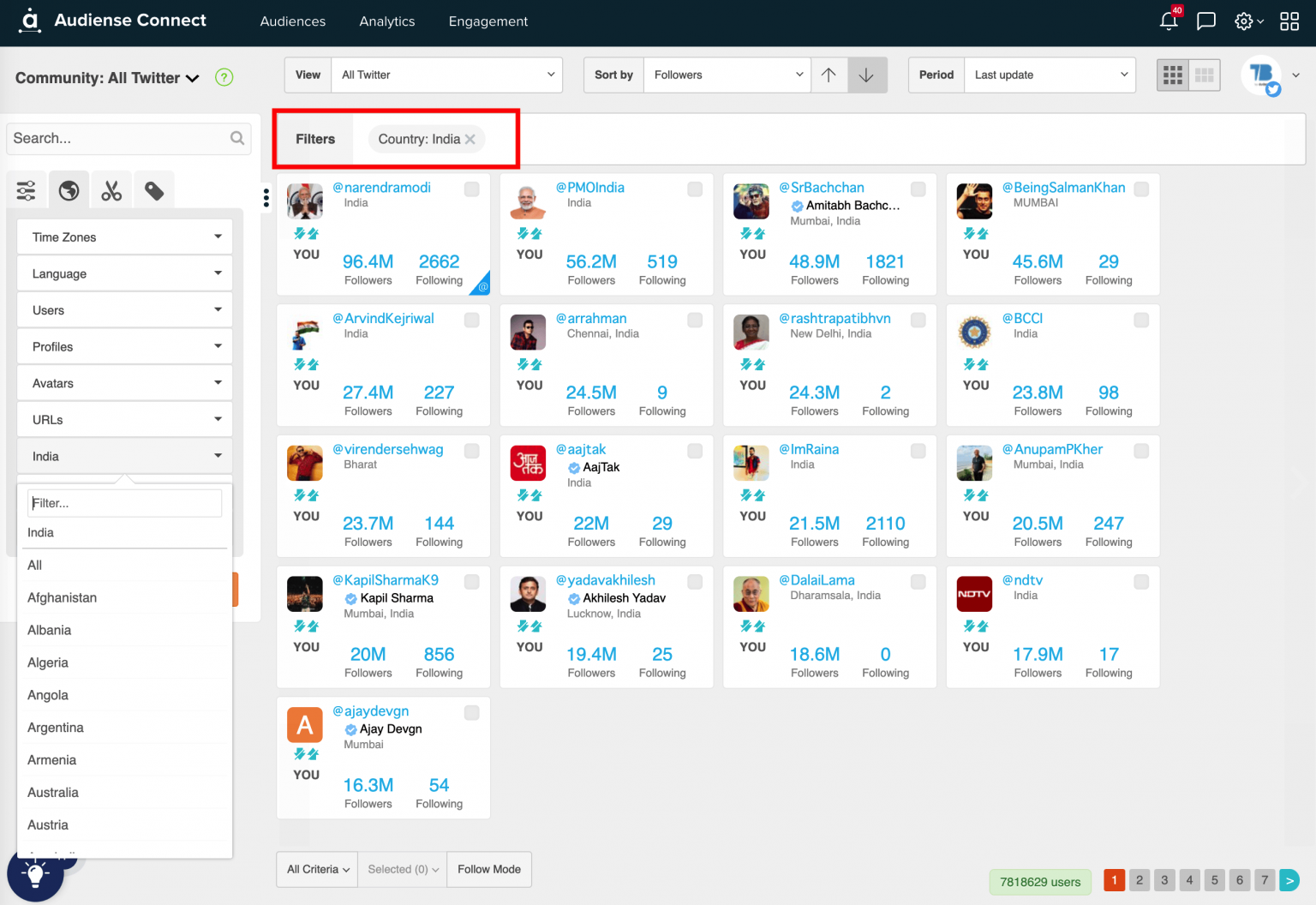1316x905 pixels.
Task: Select the cut/segment filter scissors icon
Action: tap(111, 189)
